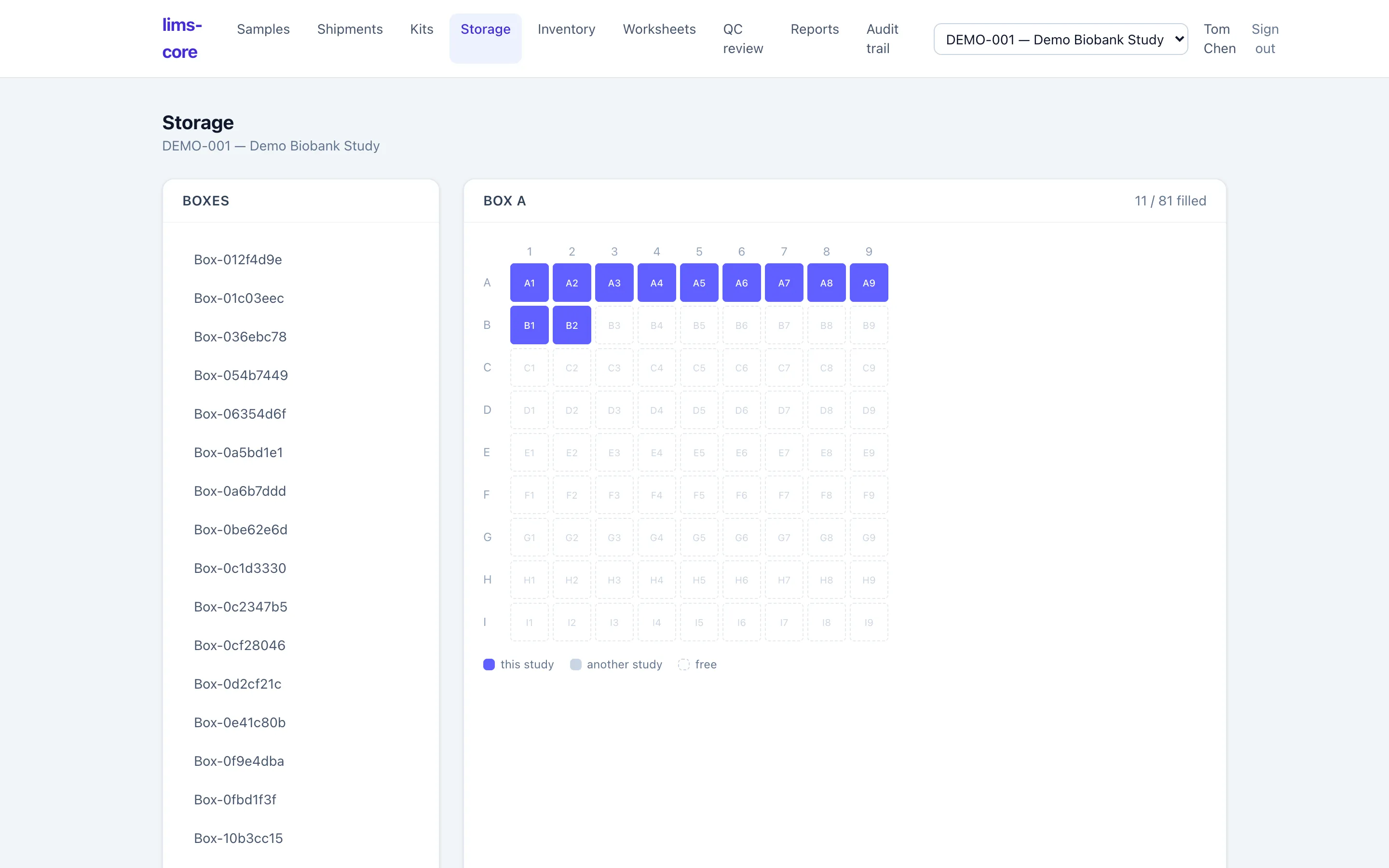Choose Box-0fbd1f3f

click(x=300, y=800)
